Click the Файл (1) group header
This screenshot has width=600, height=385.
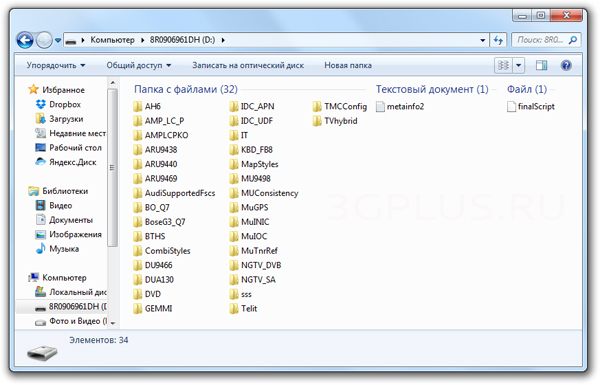[x=527, y=89]
